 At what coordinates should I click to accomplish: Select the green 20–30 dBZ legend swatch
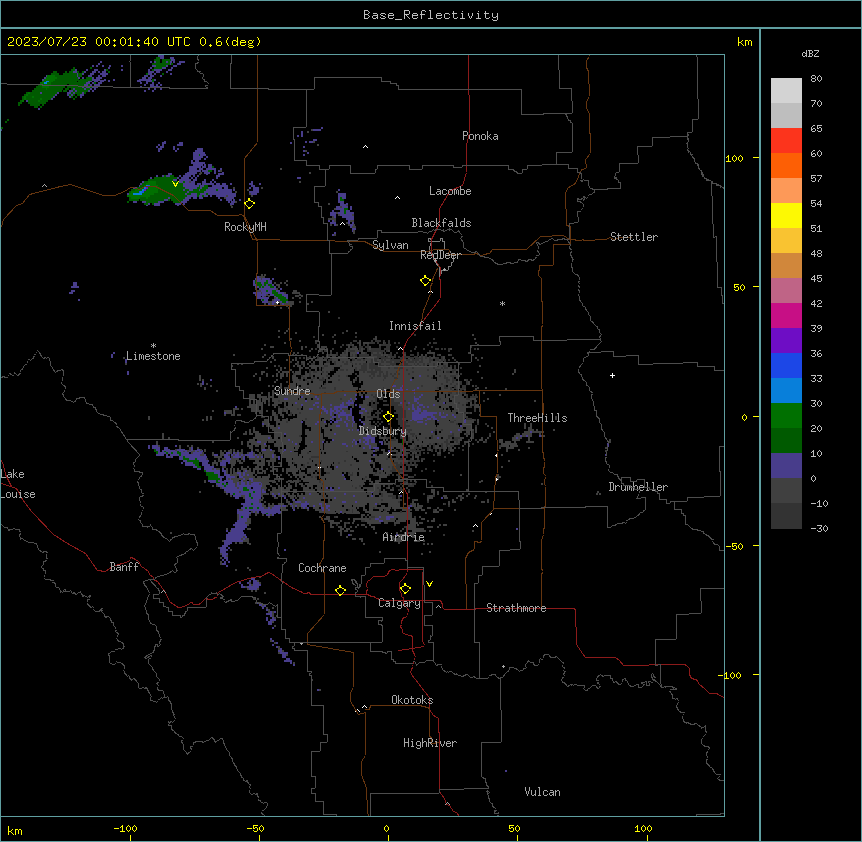click(x=786, y=416)
